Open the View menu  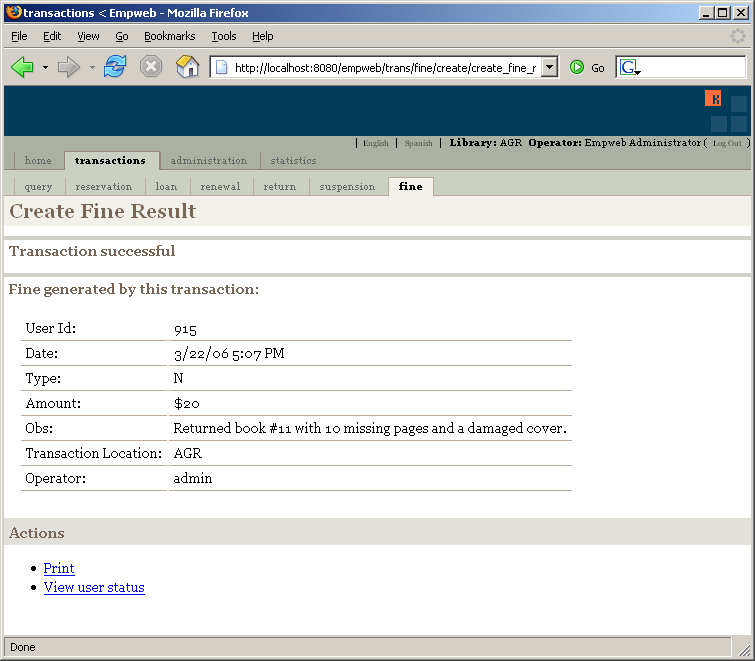coord(88,36)
